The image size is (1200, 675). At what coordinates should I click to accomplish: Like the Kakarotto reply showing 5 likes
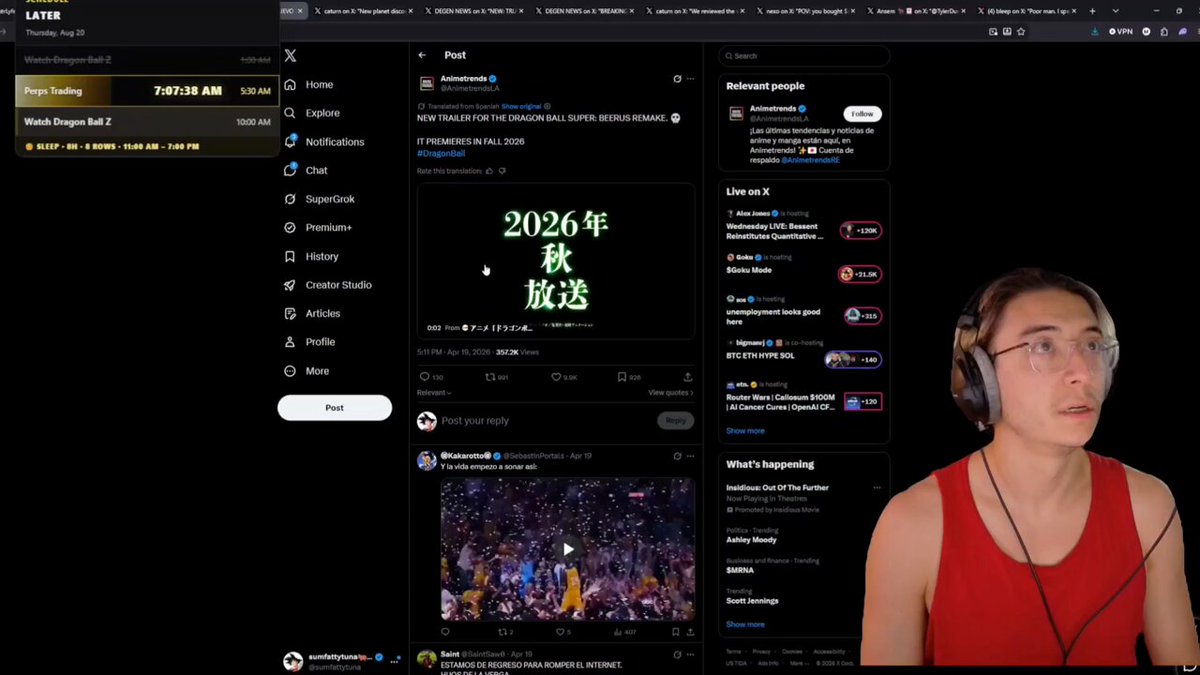(561, 632)
